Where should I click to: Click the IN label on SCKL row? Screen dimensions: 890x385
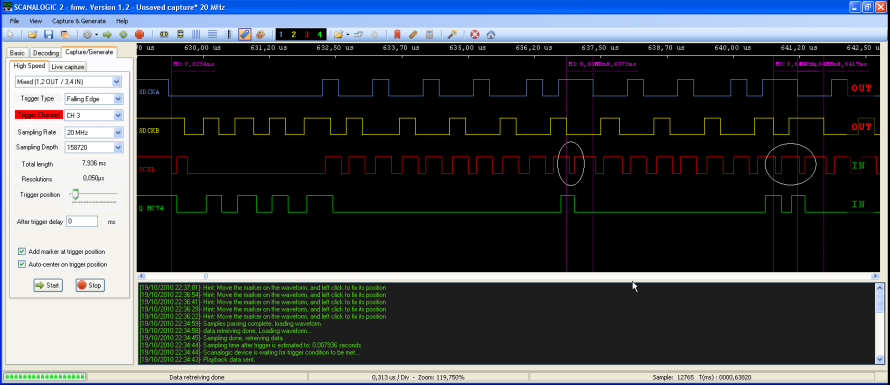tap(858, 166)
